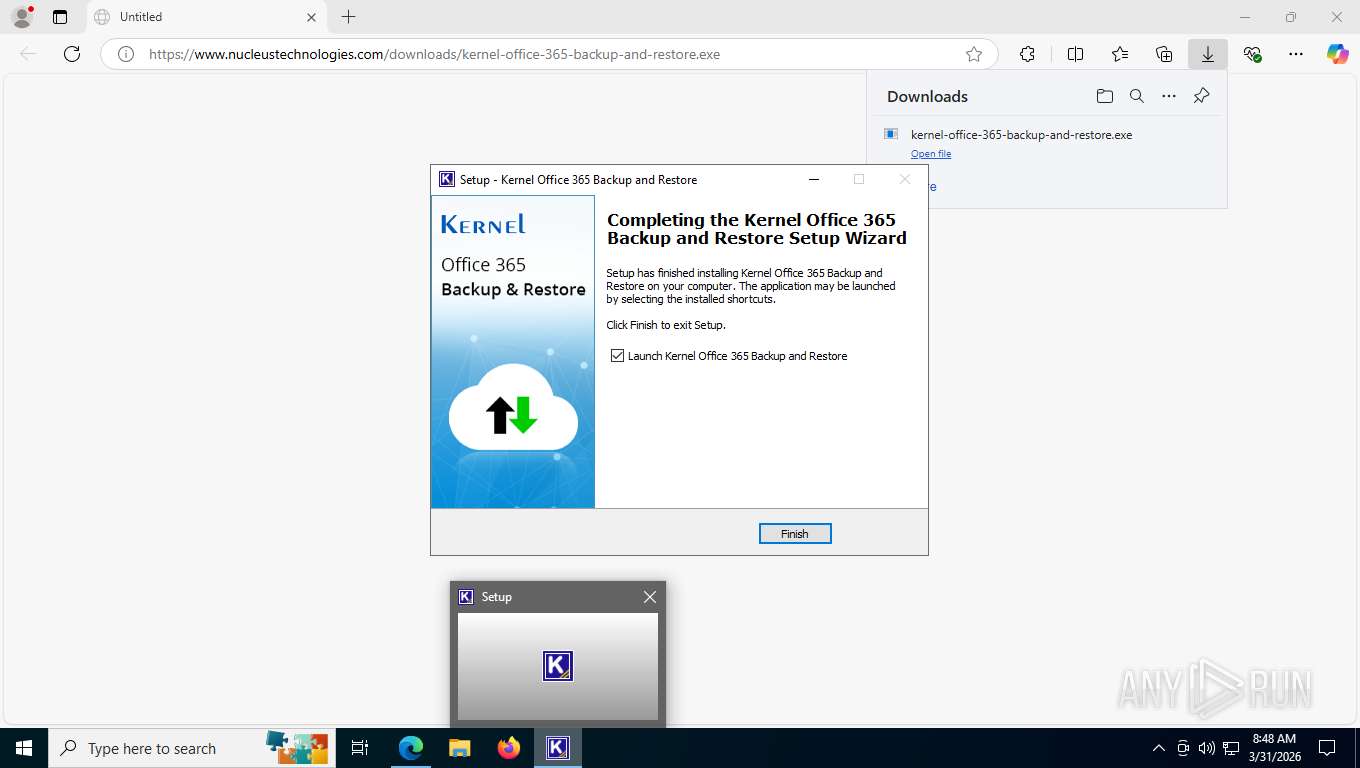Add page to favorites star icon
Image resolution: width=1360 pixels, height=768 pixels.
coord(974,54)
